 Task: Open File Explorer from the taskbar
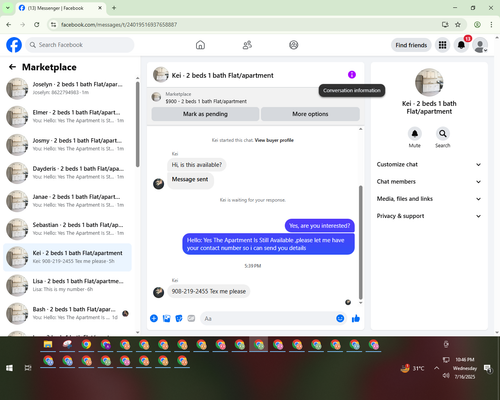[x=48, y=345]
